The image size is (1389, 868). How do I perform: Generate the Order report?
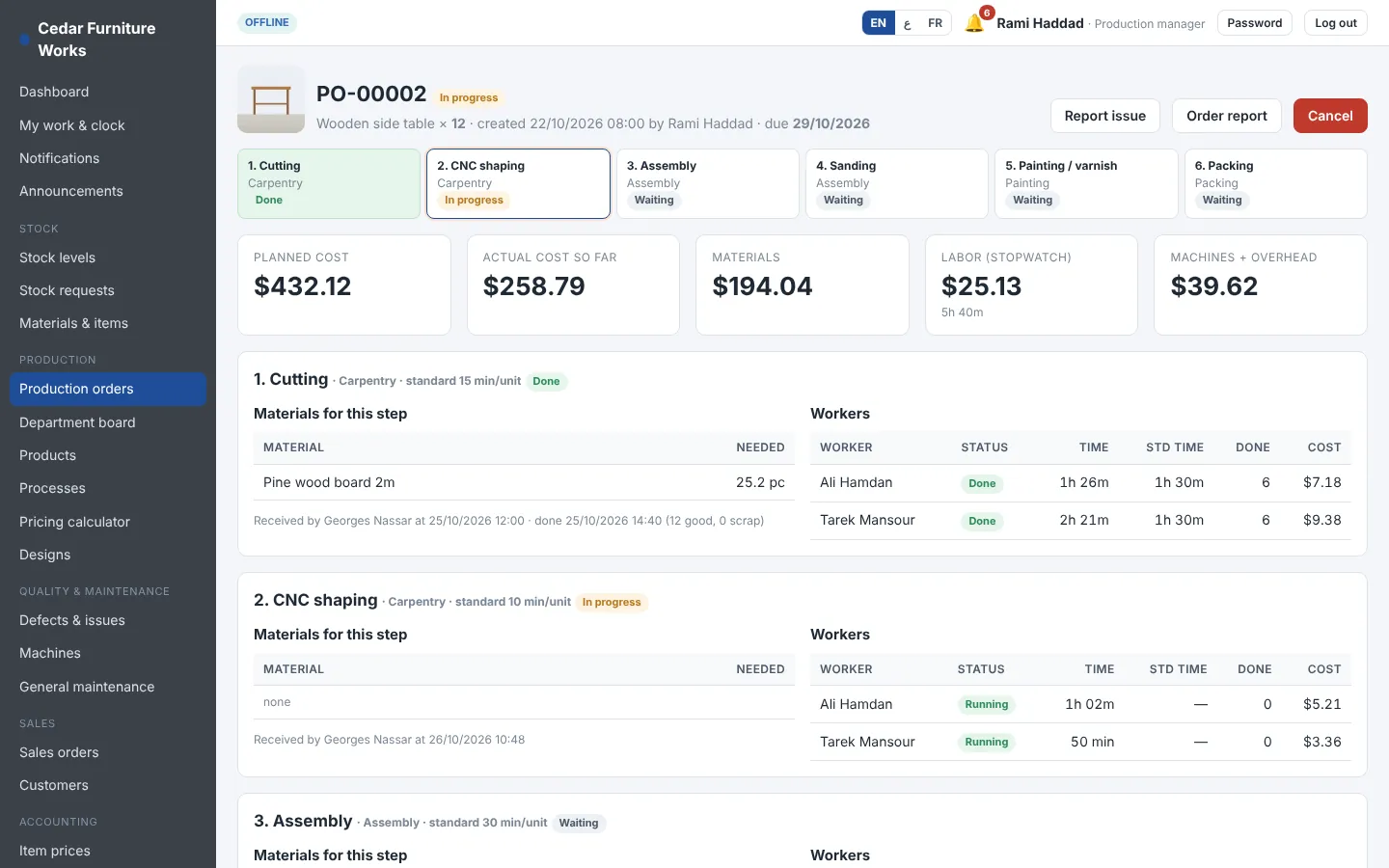[1226, 116]
